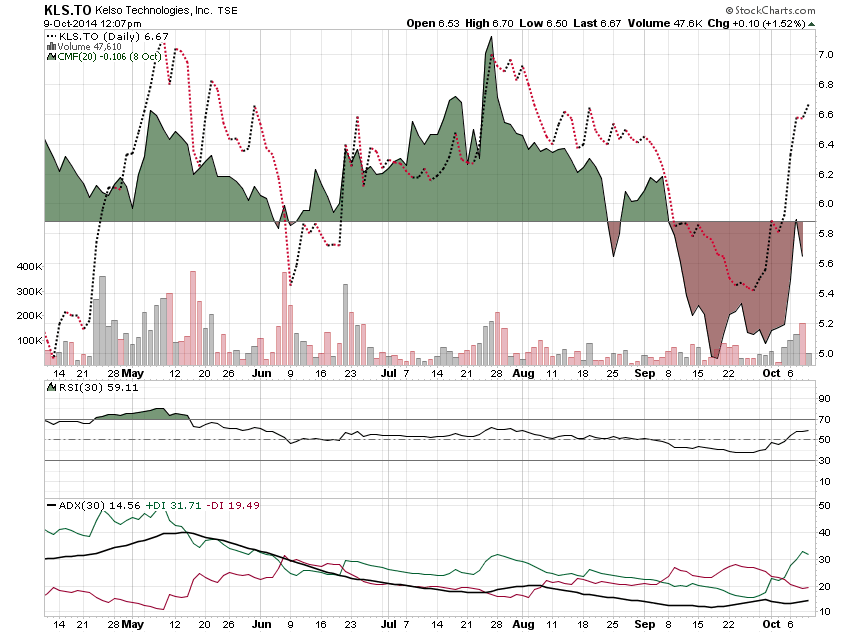Click the CMF(20) -0.106 (8 Oct) legend entry
The image size is (850, 633).
109,56
